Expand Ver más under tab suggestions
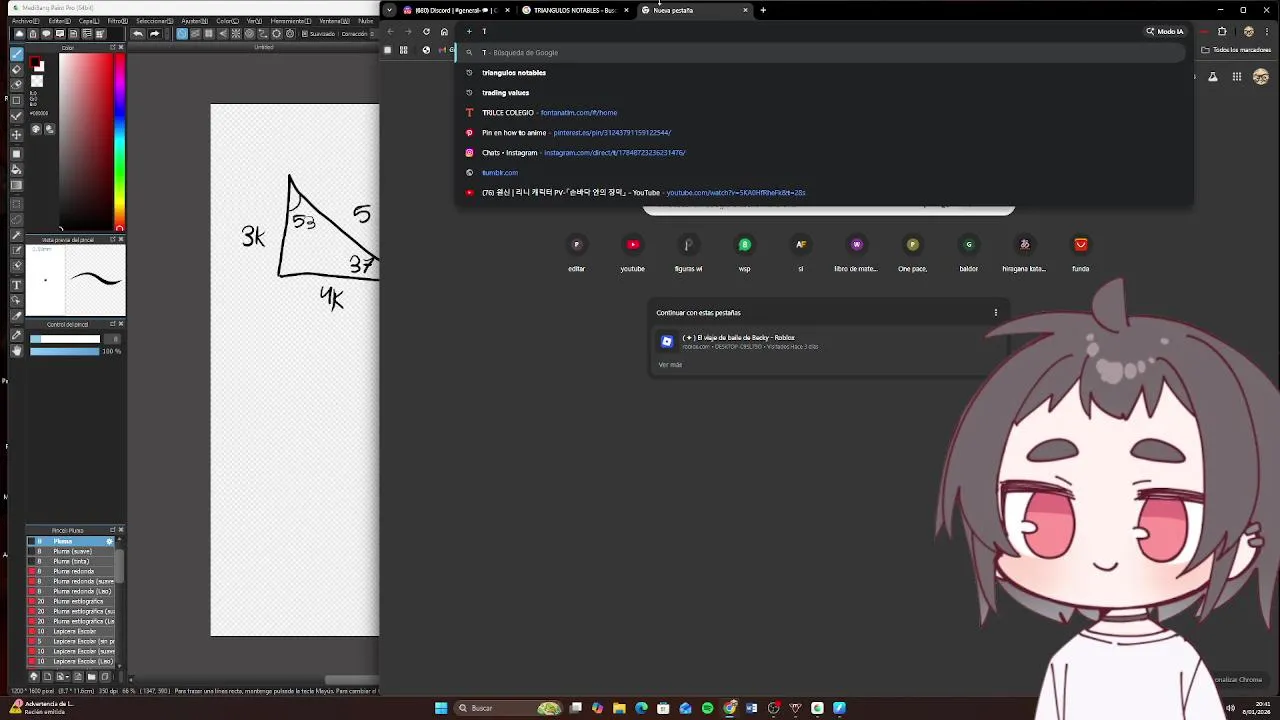The width and height of the screenshot is (1280, 720). click(x=670, y=365)
